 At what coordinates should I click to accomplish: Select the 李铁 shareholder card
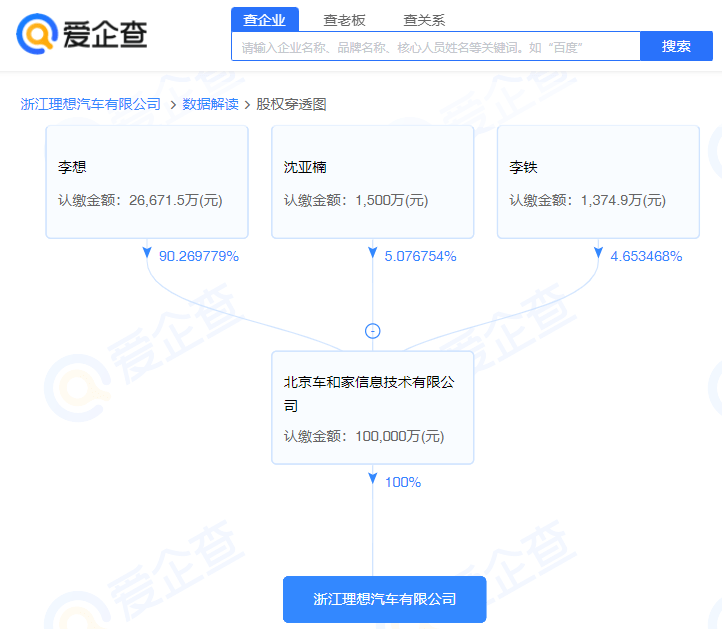pos(598,182)
